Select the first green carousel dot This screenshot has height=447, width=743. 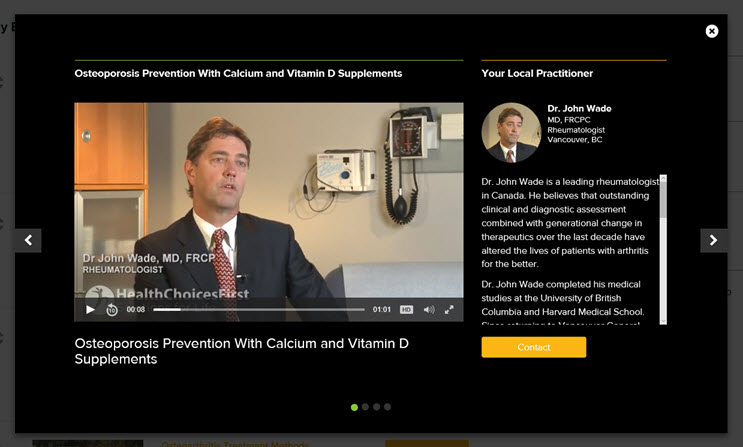[x=354, y=407]
